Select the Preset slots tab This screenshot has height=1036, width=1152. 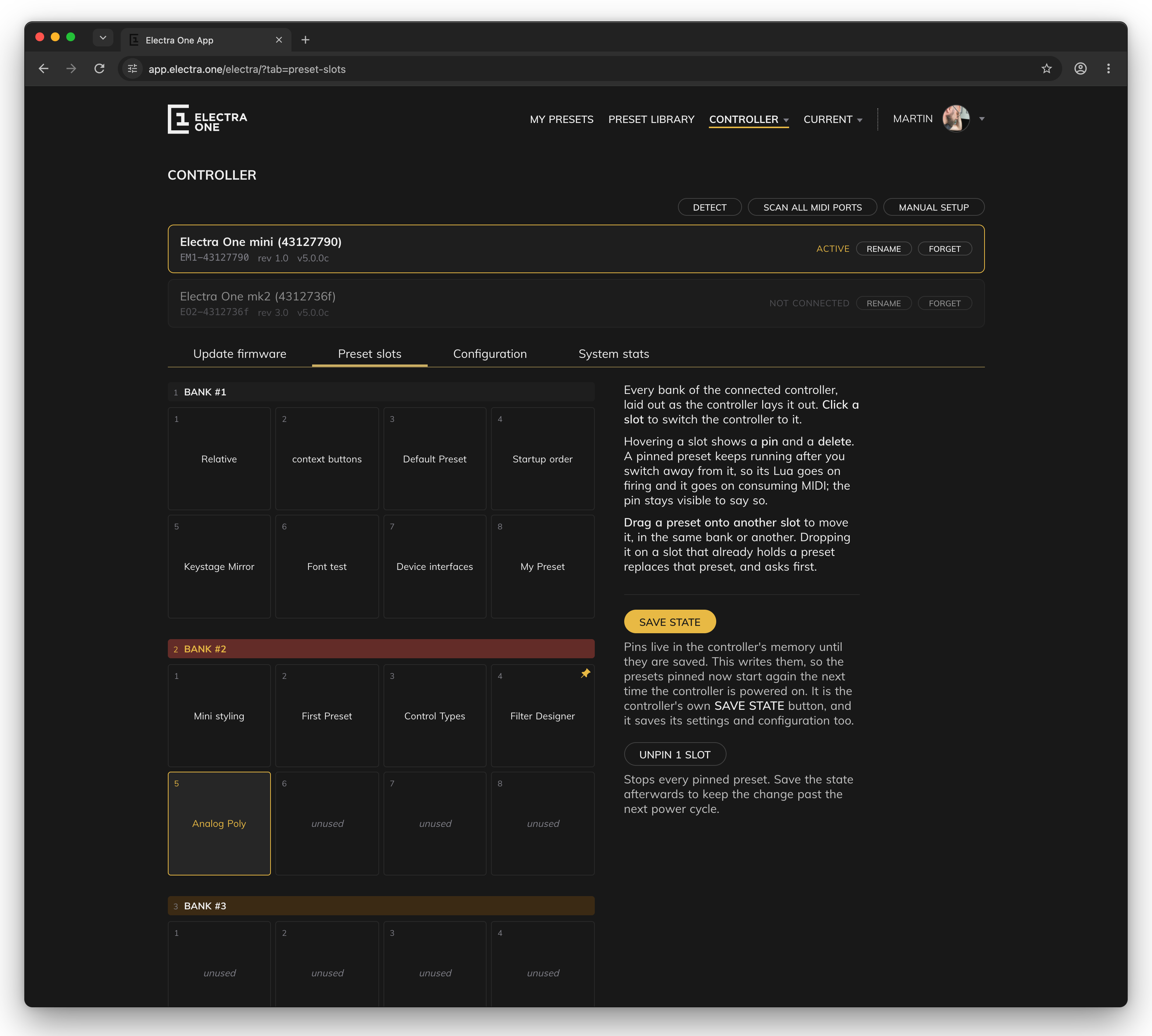click(370, 354)
